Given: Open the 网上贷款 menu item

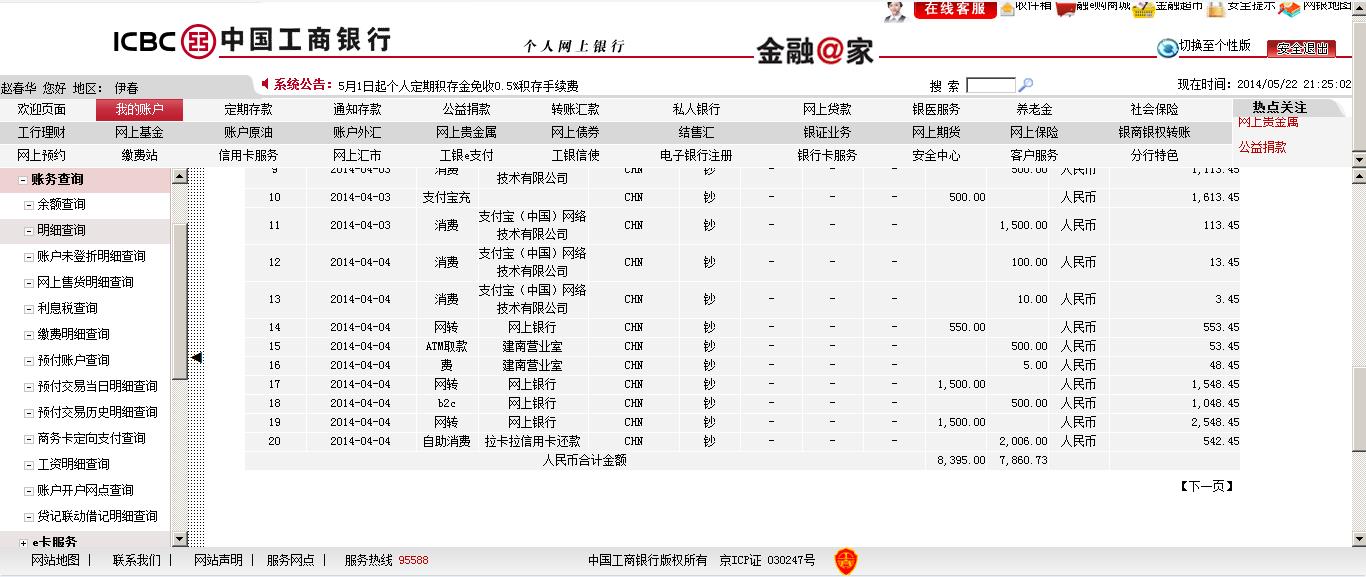Looking at the screenshot, I should point(827,109).
